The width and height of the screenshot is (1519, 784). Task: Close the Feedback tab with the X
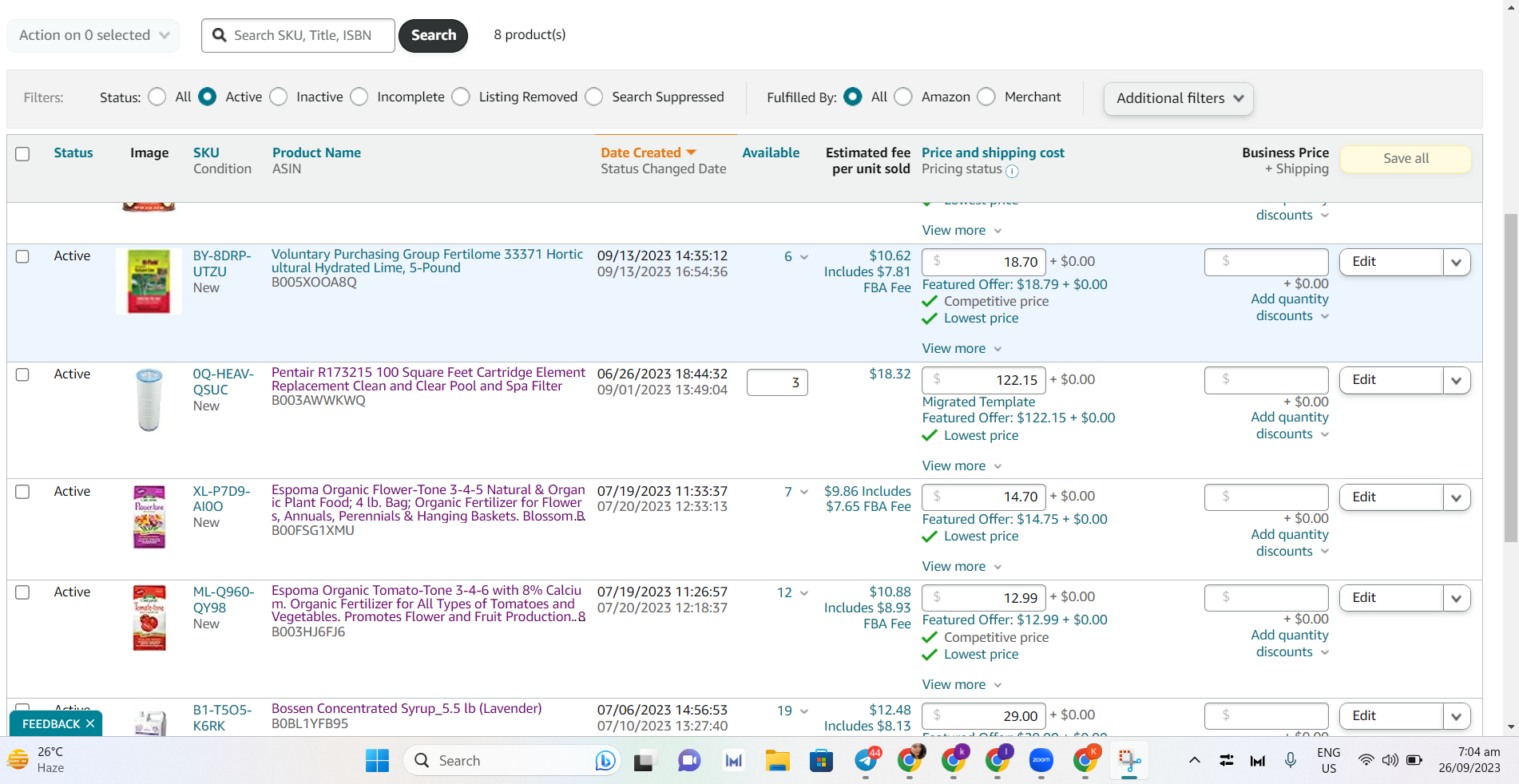90,723
